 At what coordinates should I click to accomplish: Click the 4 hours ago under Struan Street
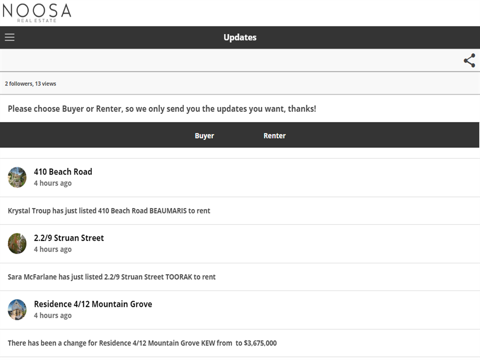[x=53, y=249]
